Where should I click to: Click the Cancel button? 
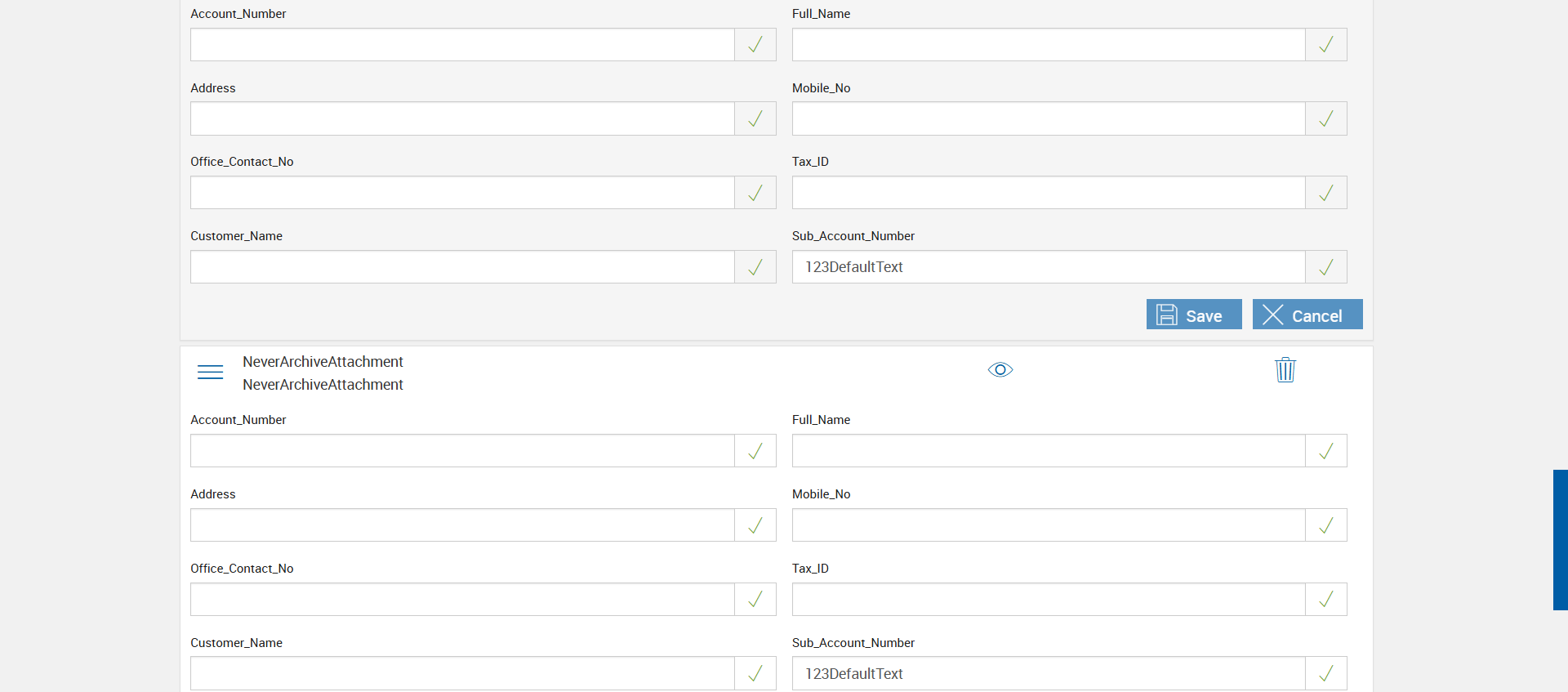[x=1307, y=315]
